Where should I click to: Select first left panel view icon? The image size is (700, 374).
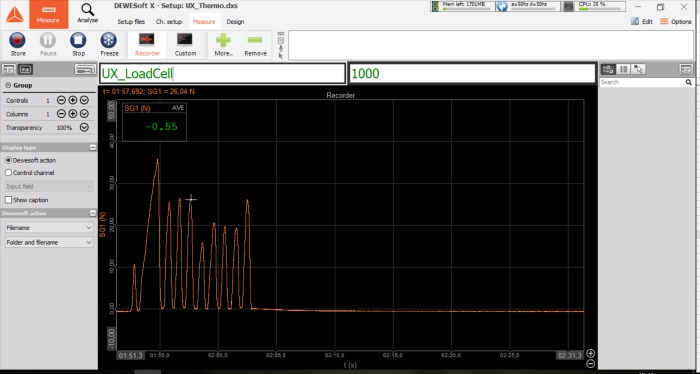click(9, 69)
